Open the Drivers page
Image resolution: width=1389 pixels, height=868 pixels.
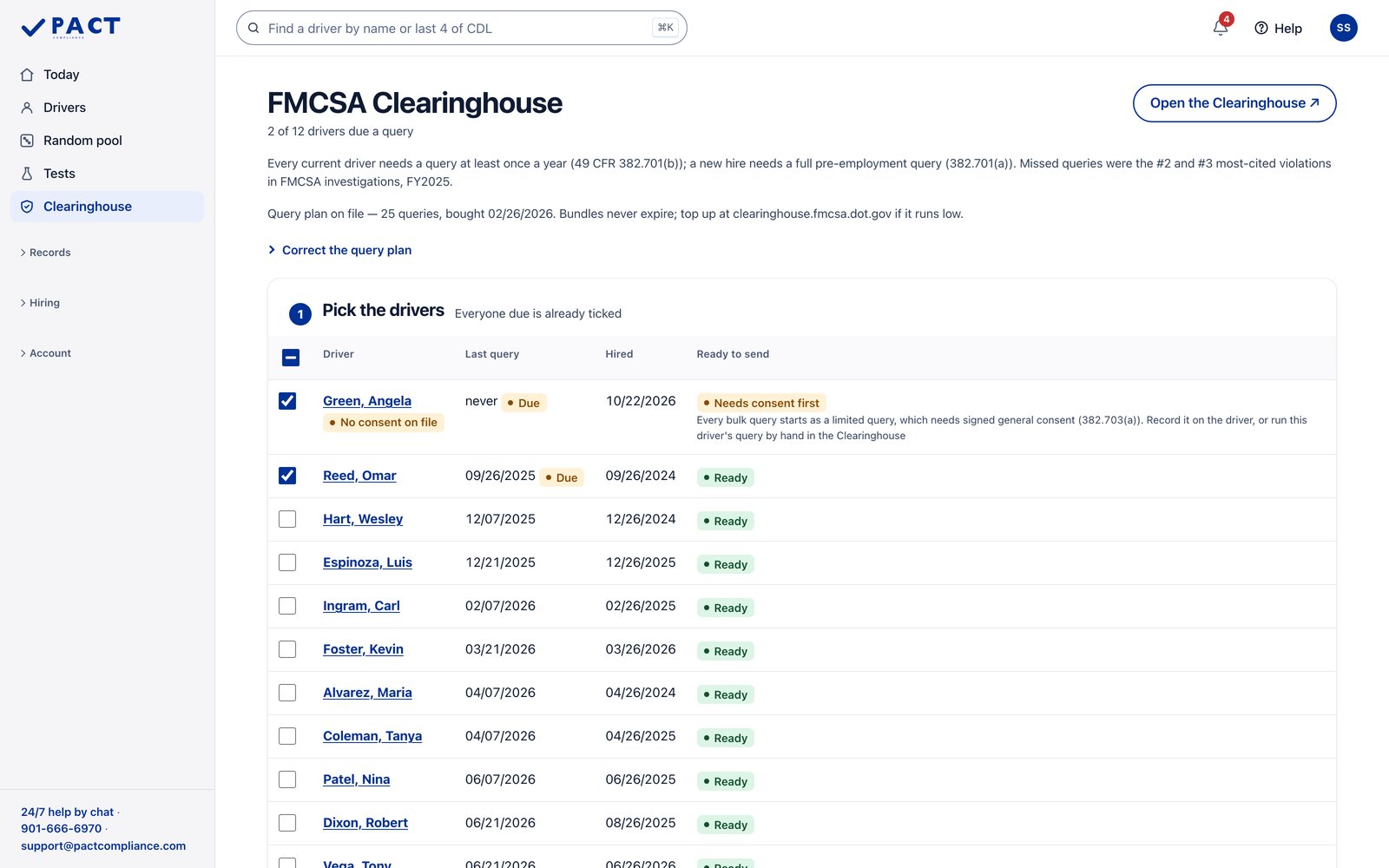coord(108,108)
